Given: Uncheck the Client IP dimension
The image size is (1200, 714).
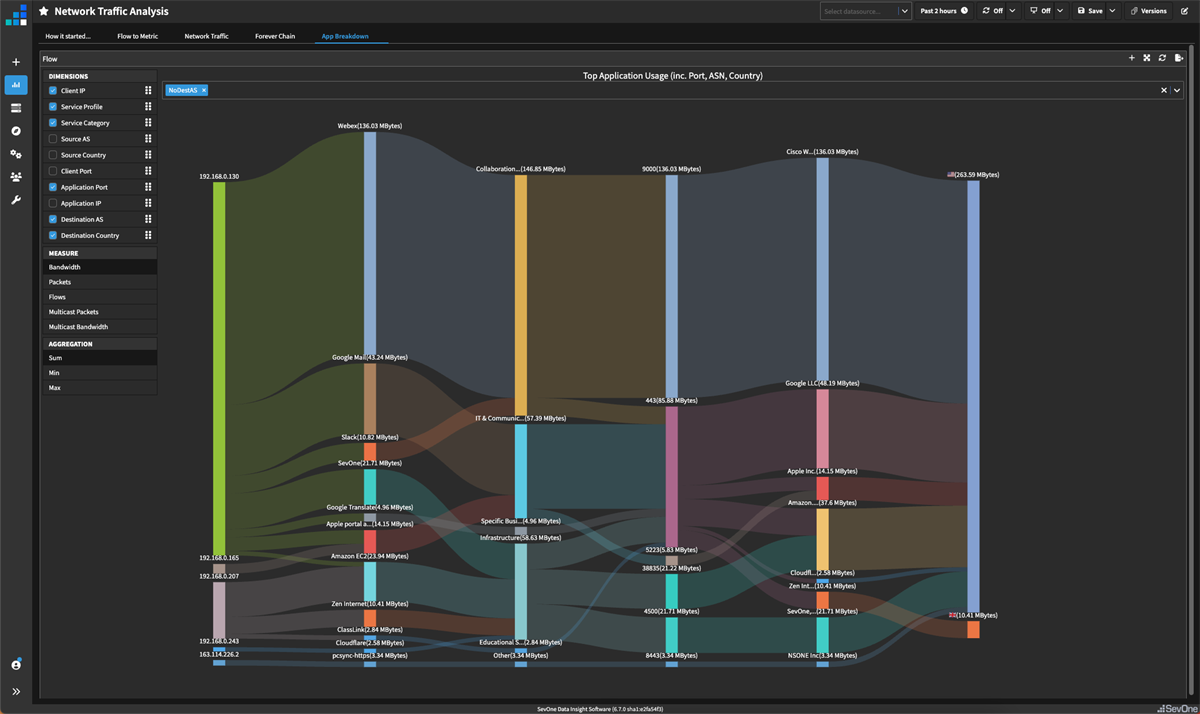Looking at the screenshot, I should click(53, 91).
